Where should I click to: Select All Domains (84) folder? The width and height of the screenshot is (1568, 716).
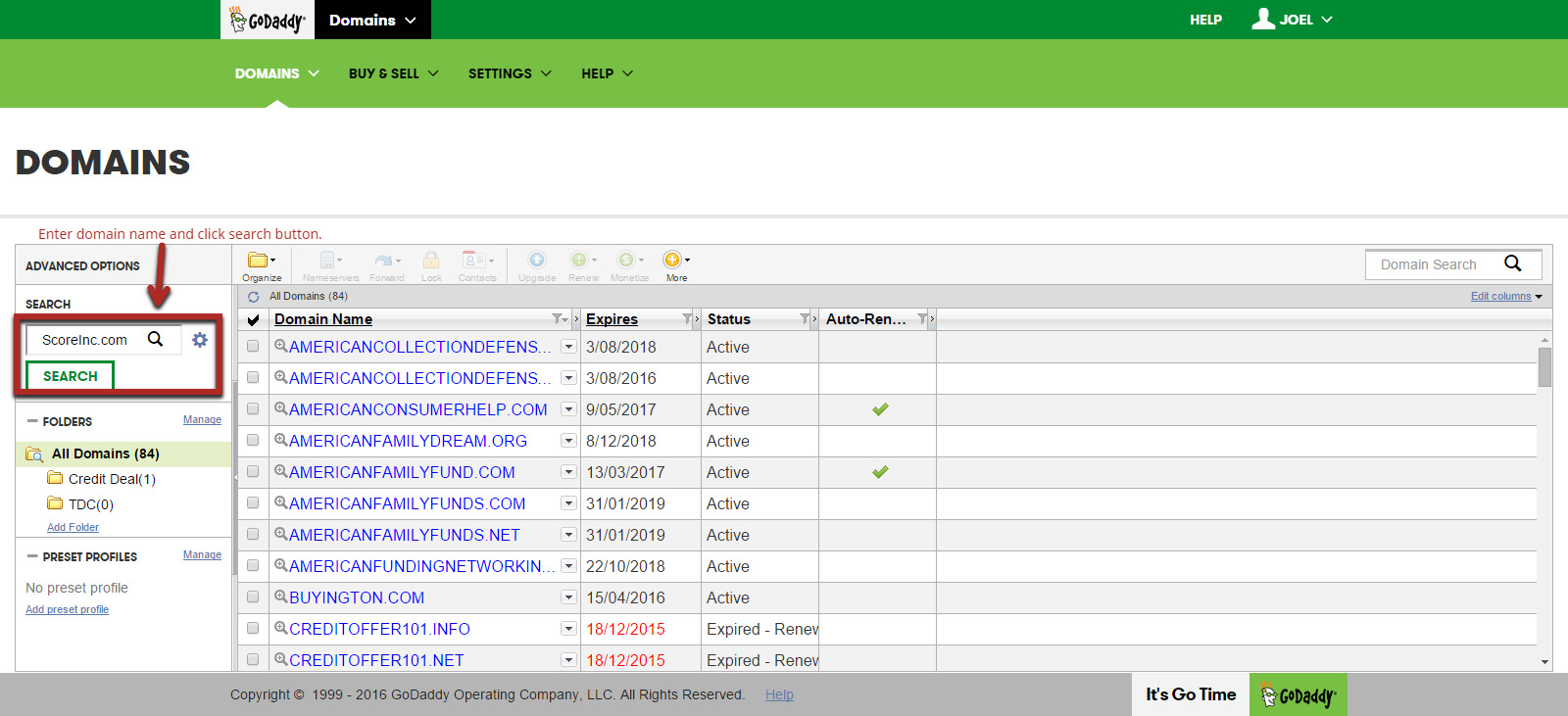(x=105, y=453)
